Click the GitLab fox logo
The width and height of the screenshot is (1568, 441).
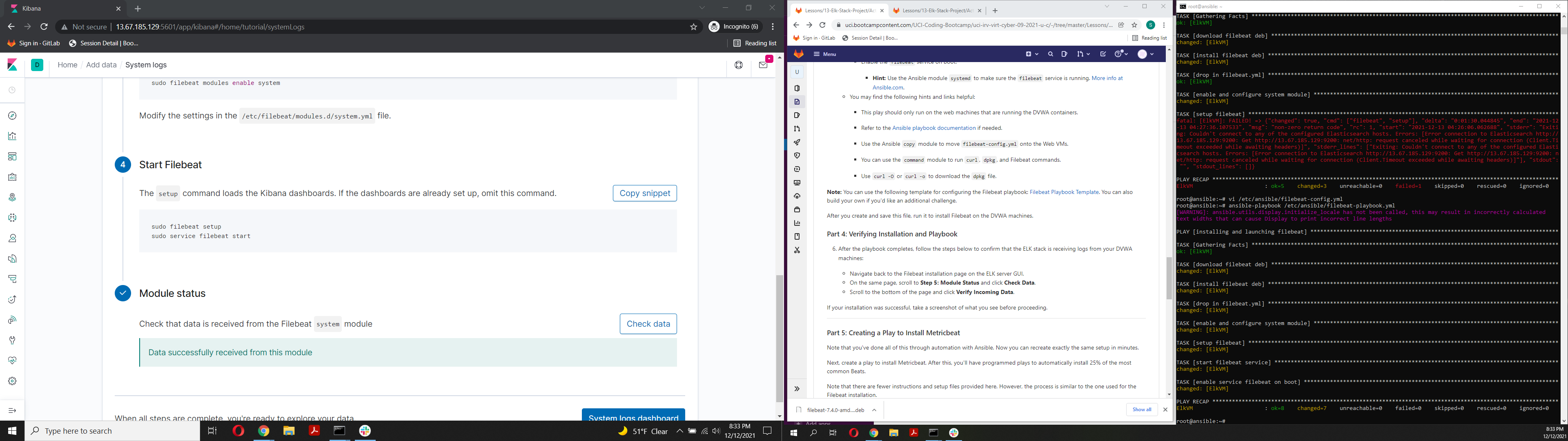(x=799, y=53)
